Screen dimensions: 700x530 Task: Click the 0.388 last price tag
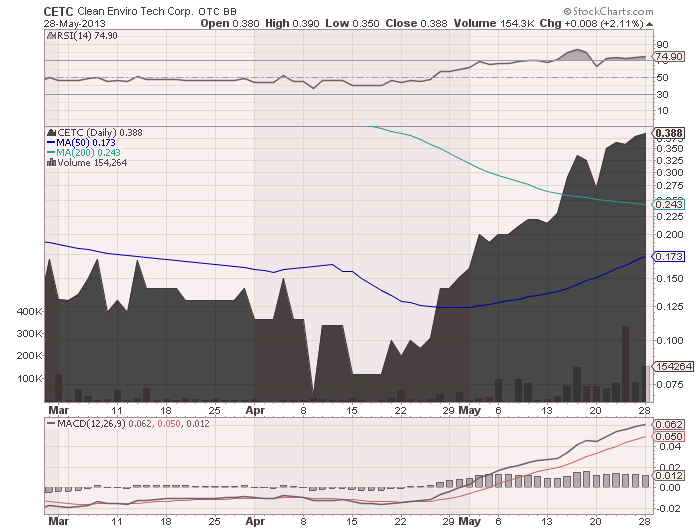(668, 133)
